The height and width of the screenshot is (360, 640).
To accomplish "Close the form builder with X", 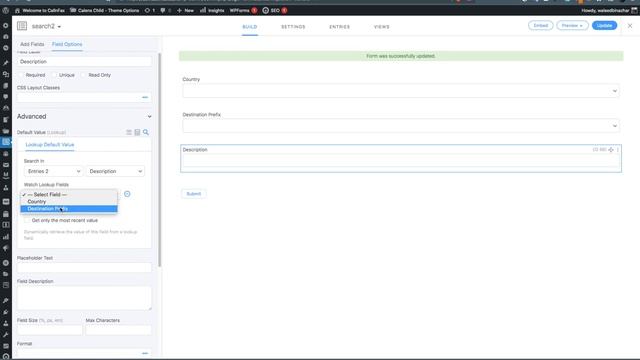I will [630, 26].
